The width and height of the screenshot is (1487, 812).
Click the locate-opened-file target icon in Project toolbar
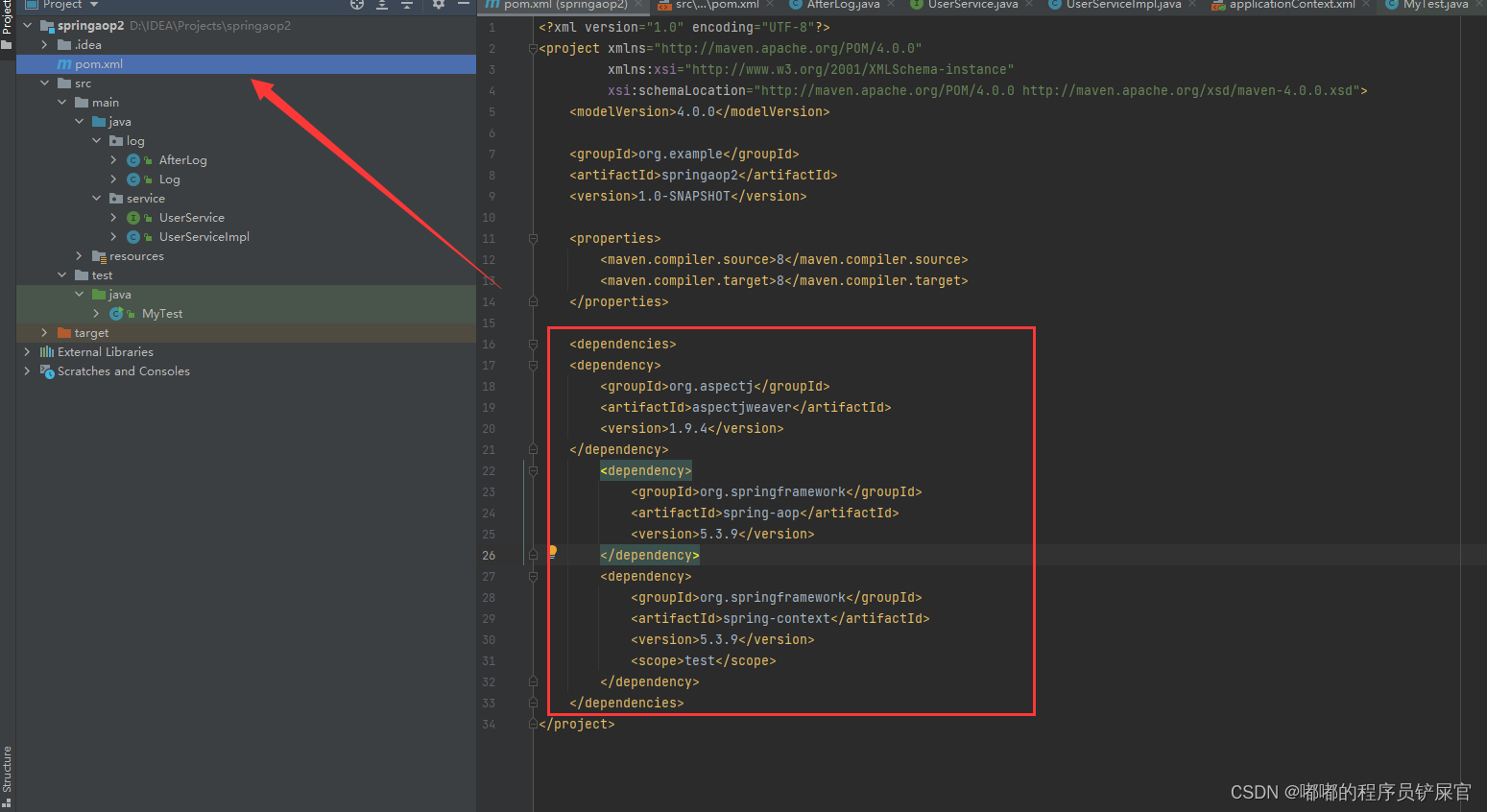(357, 4)
